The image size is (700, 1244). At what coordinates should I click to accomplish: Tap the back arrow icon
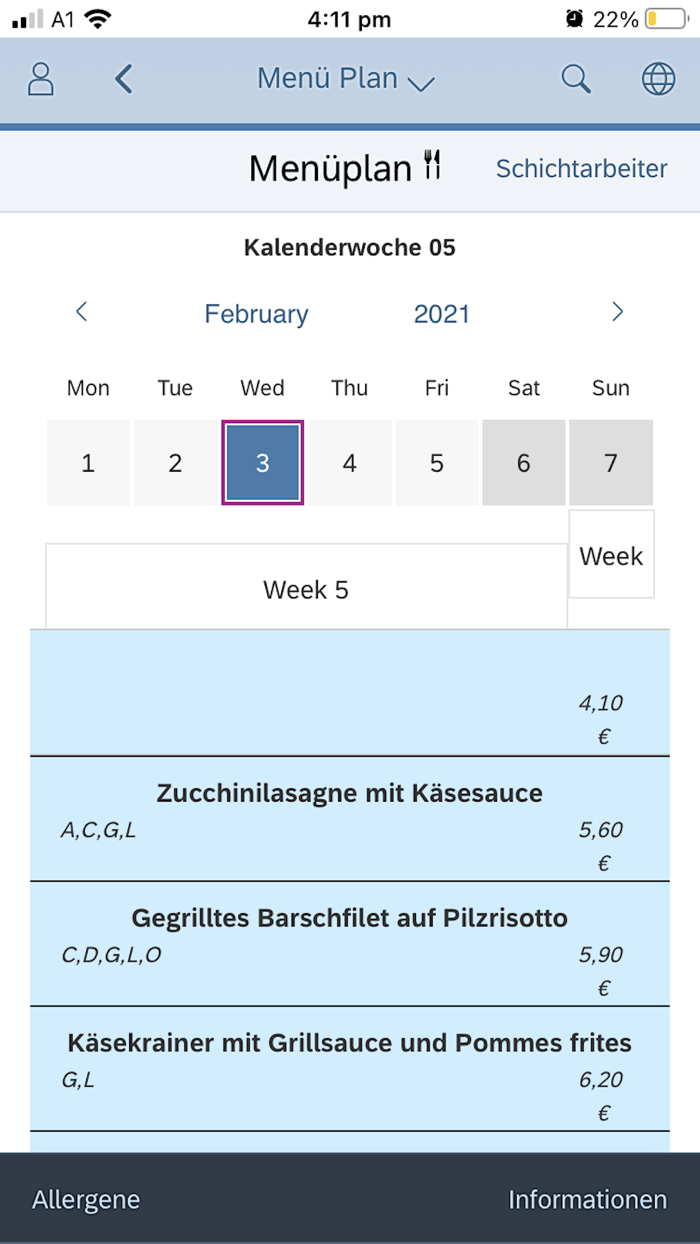click(x=124, y=79)
